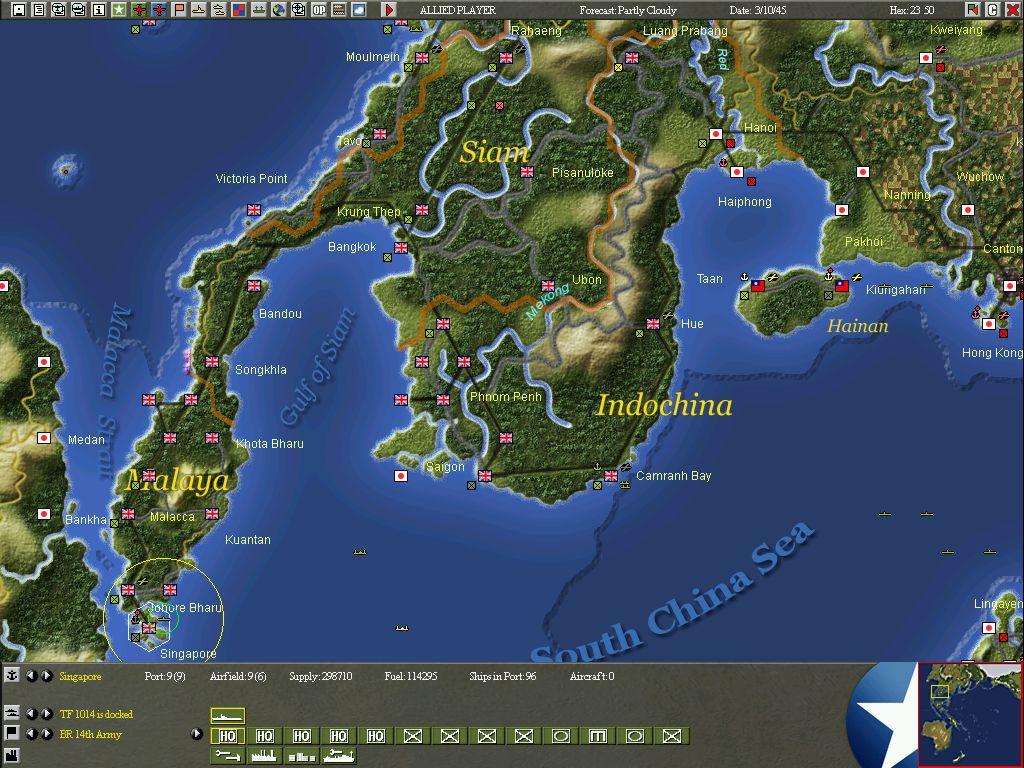Screen dimensions: 1024x768
Task: Select the Pisanuloke base flag
Action: coord(527,172)
